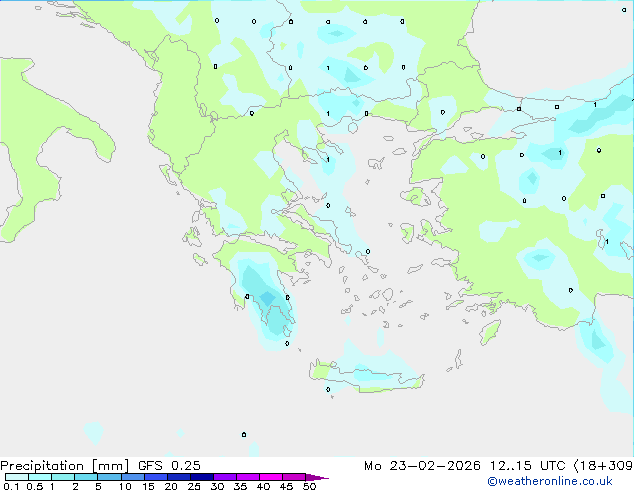Screen dimensions: 634x490
Task: Pick the 10–15 mm legend swatch
Action: tap(132, 477)
